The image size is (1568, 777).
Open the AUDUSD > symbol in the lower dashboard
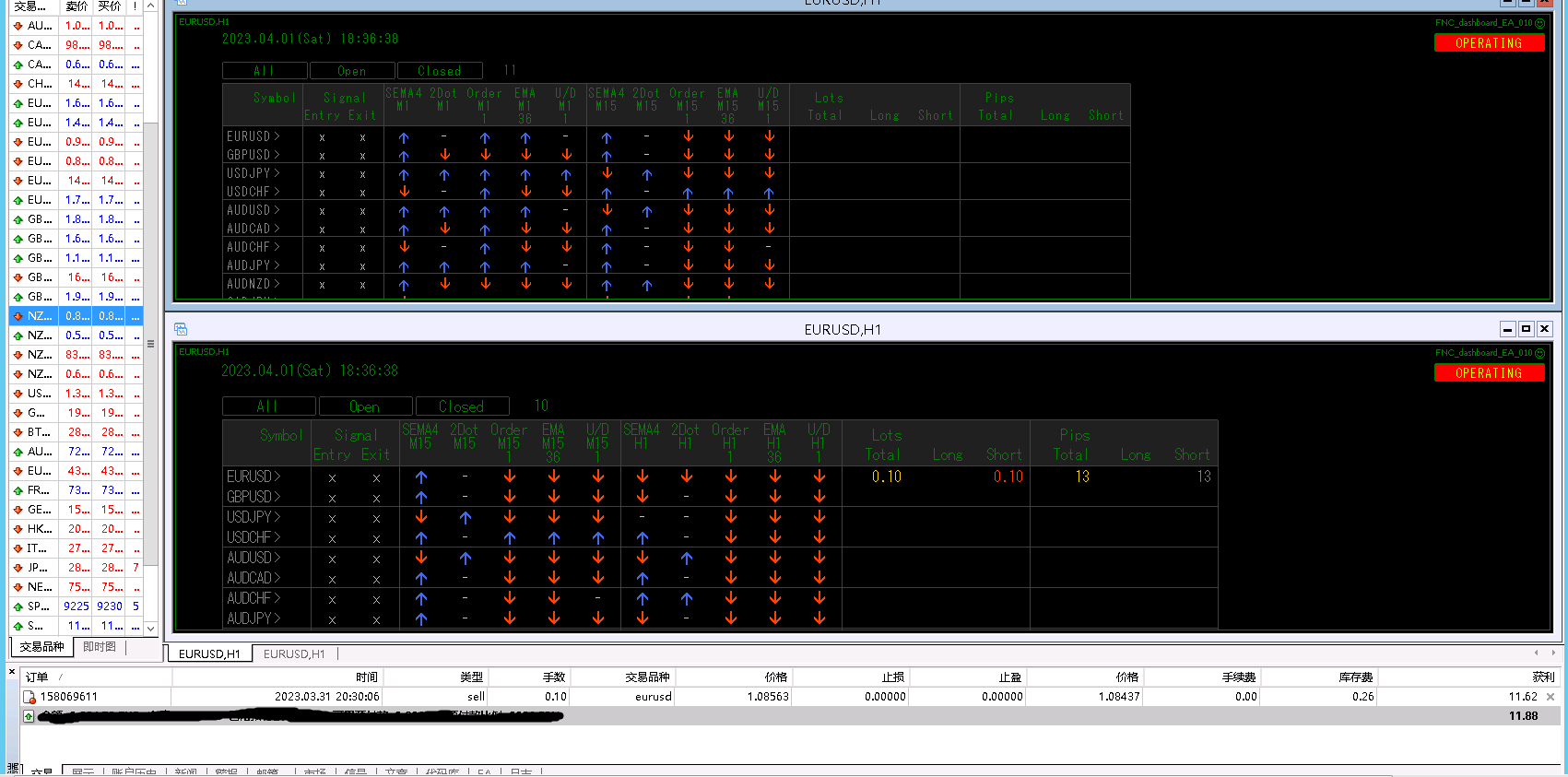tap(253, 558)
